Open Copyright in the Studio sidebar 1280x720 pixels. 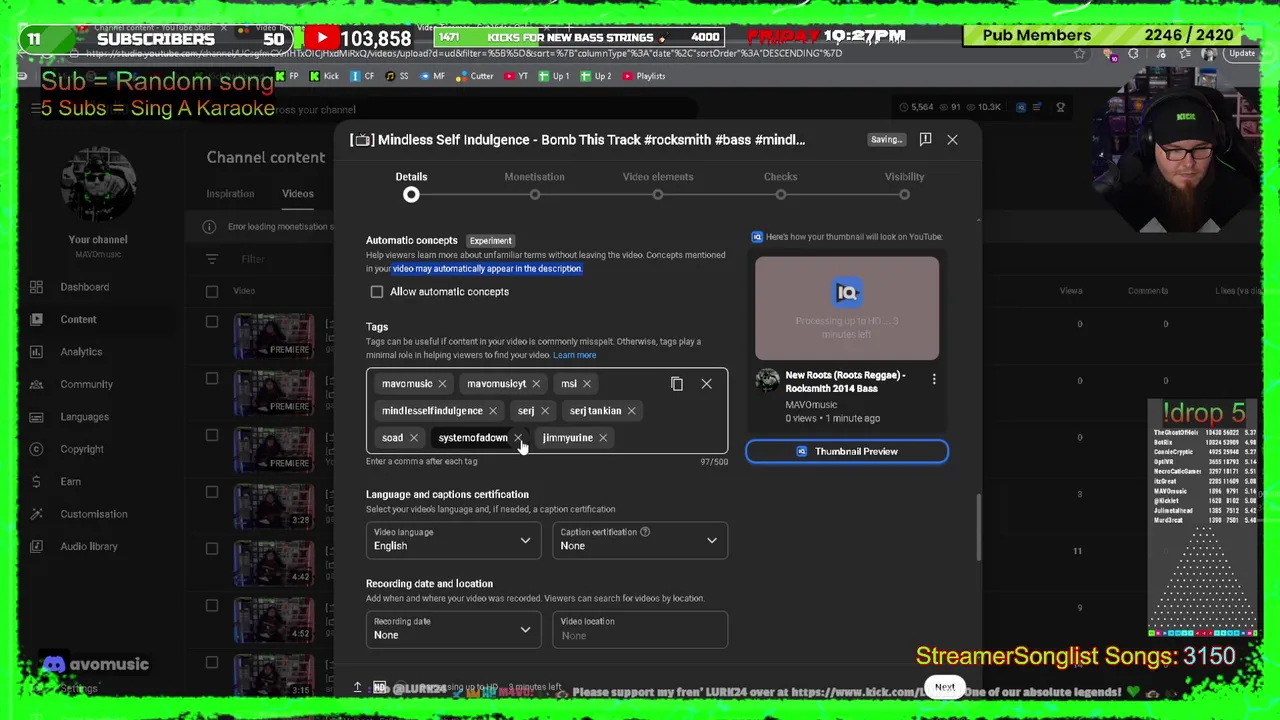(82, 449)
